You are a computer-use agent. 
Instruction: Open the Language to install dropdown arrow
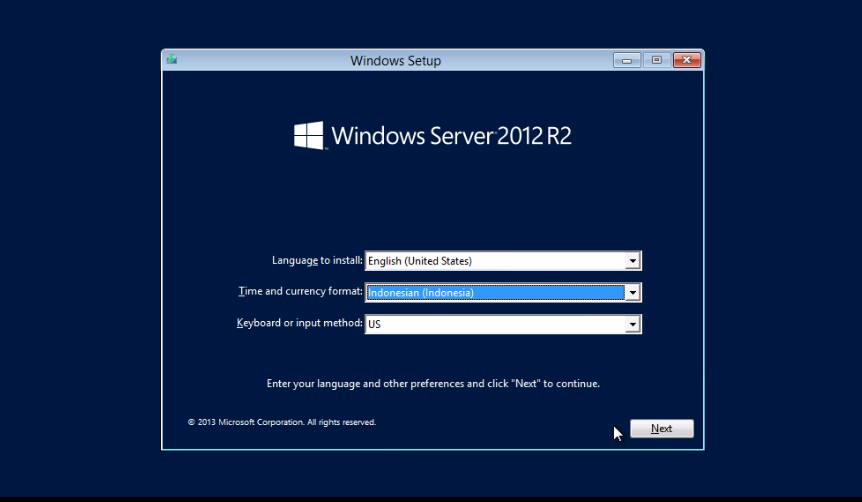(x=633, y=261)
